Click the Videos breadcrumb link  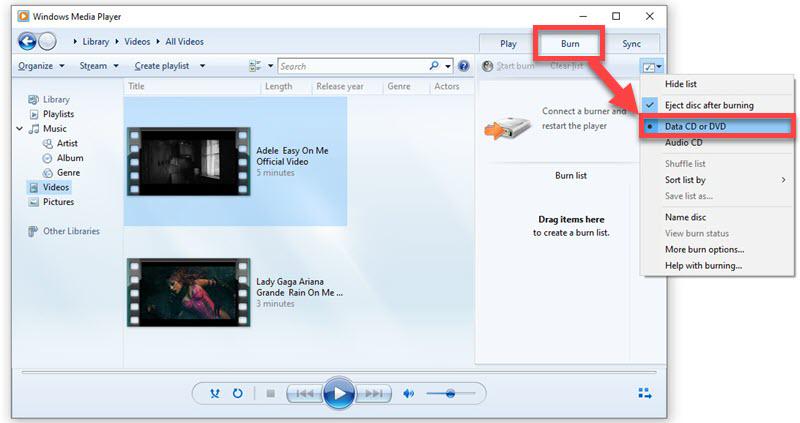coord(137,42)
